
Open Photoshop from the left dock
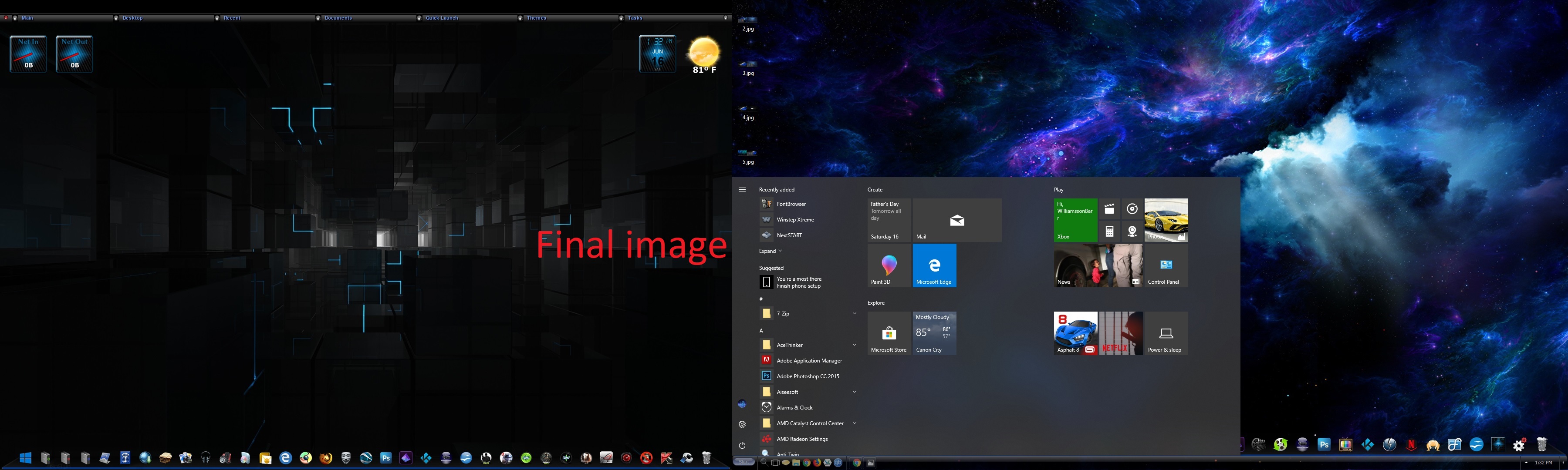[386, 458]
